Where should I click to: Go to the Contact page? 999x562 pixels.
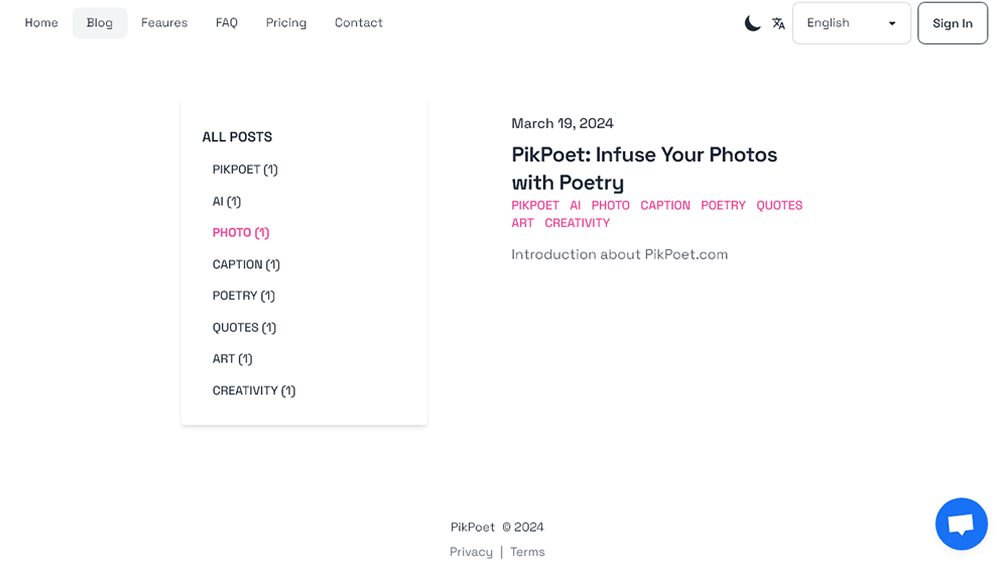pyautogui.click(x=359, y=23)
